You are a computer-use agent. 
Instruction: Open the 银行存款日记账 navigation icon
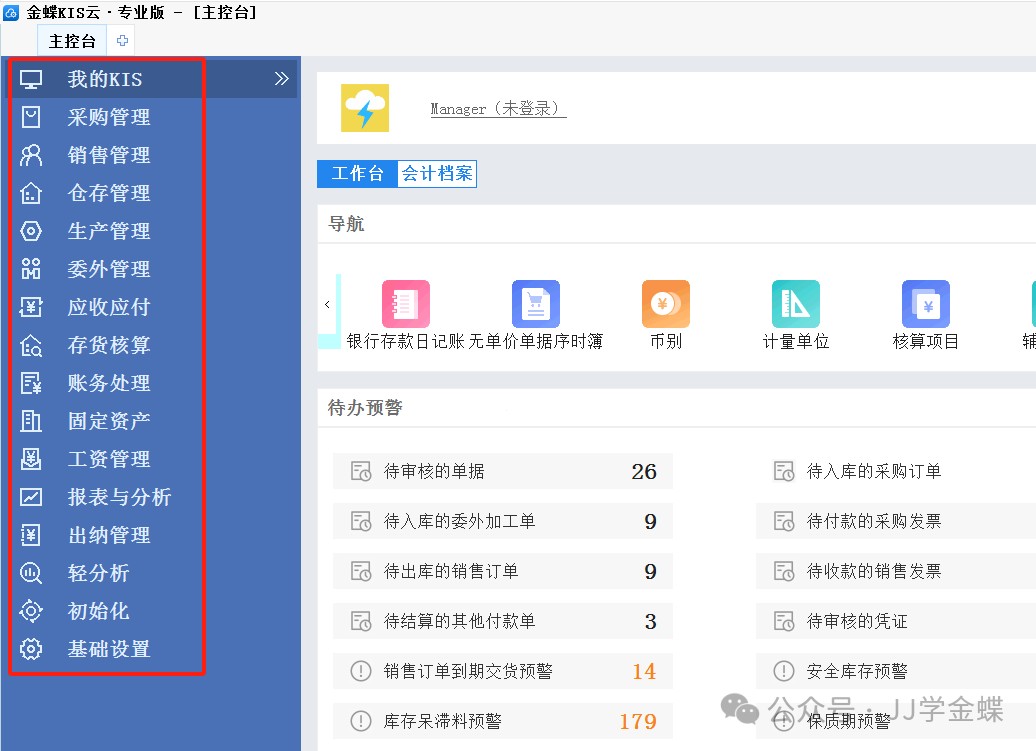click(405, 304)
